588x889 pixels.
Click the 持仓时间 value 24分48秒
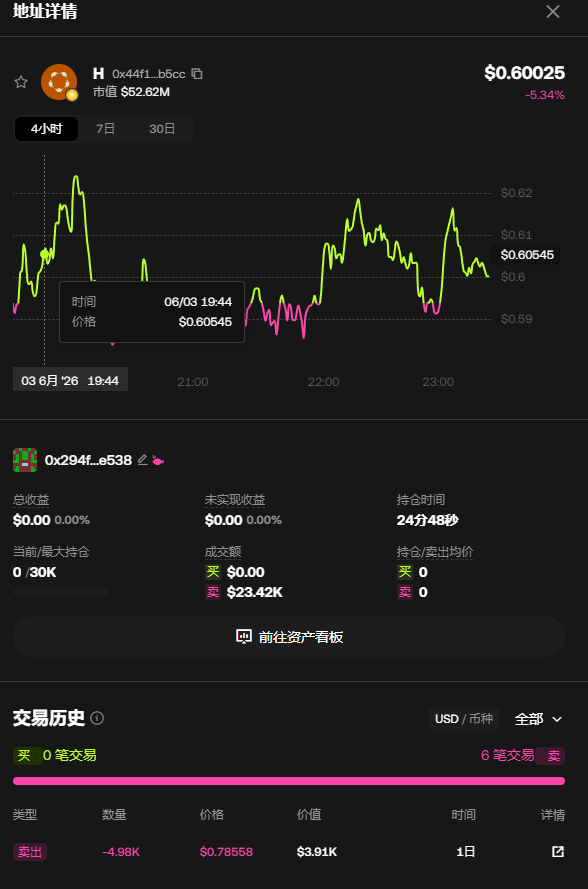[x=428, y=520]
